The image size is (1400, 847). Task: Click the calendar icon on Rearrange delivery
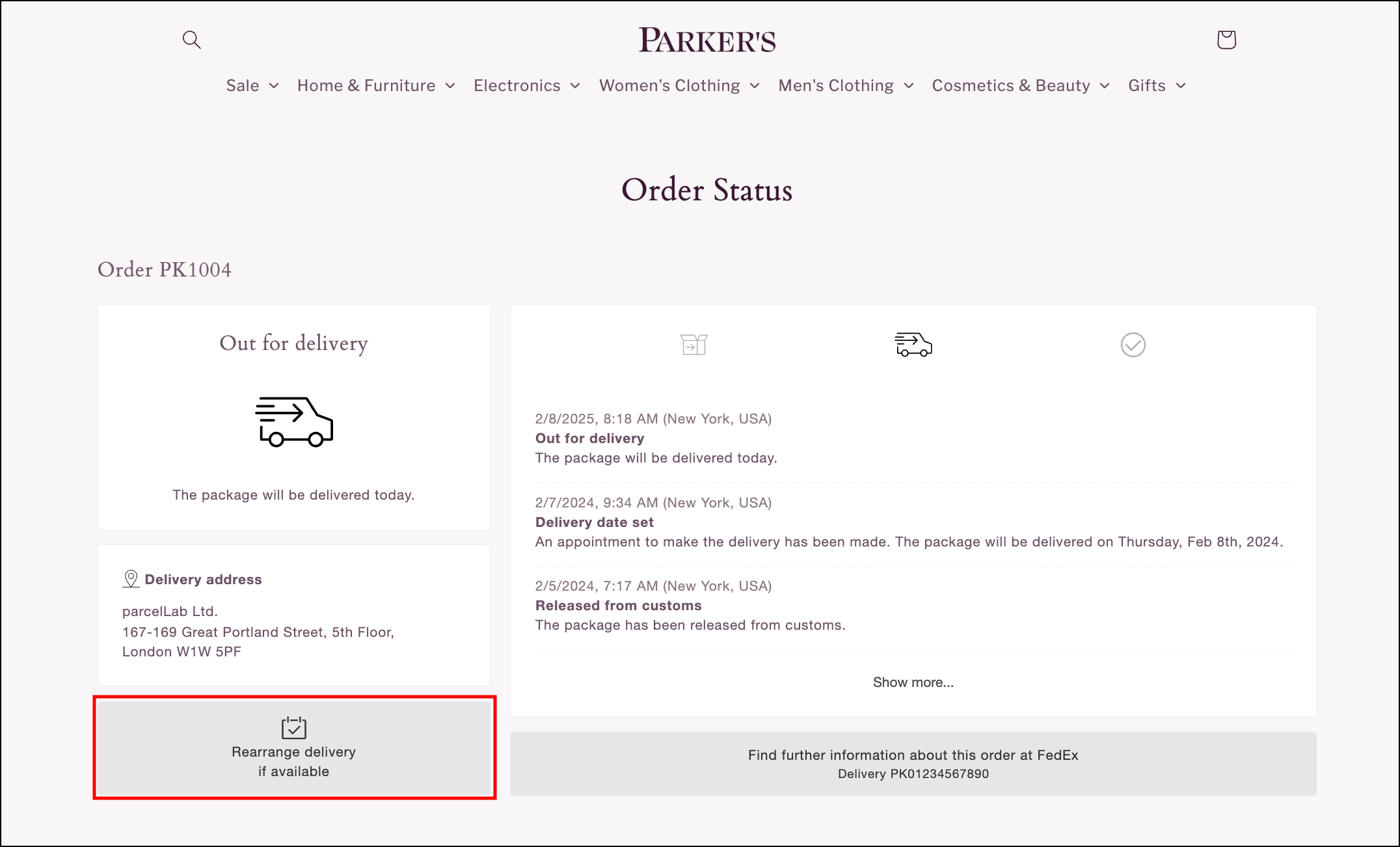click(x=293, y=729)
